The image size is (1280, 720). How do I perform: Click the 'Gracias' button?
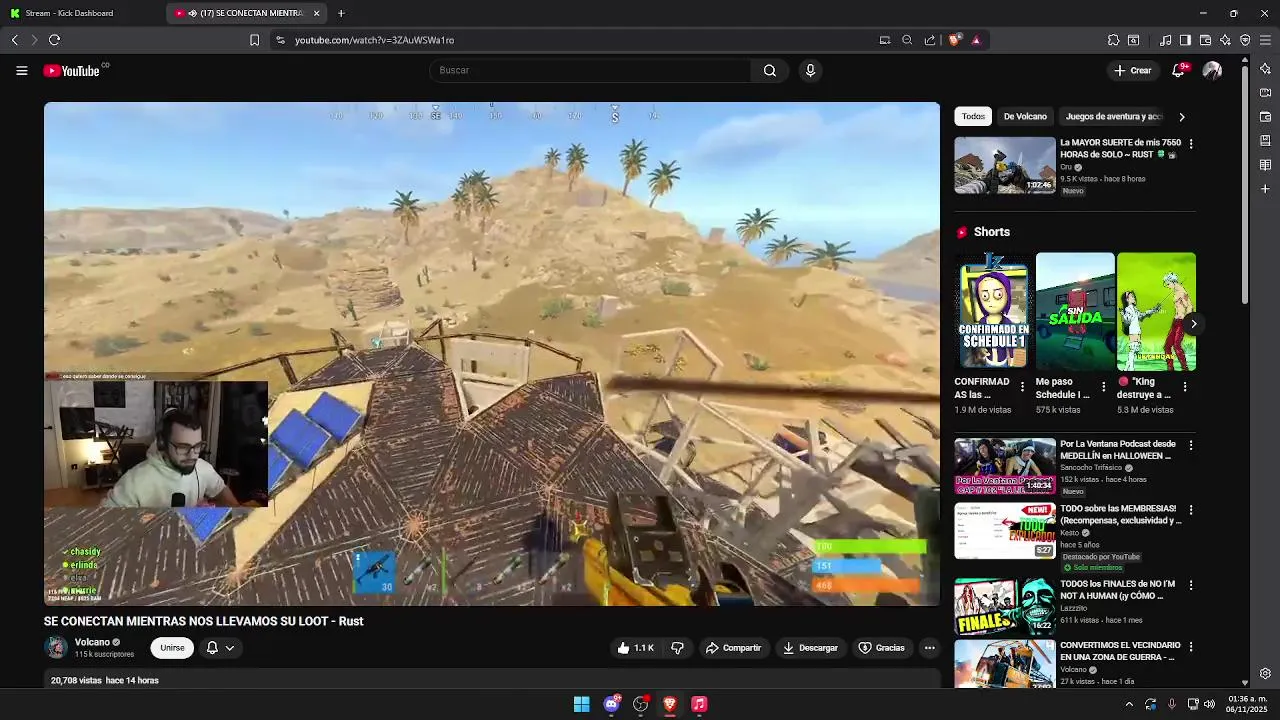click(881, 648)
